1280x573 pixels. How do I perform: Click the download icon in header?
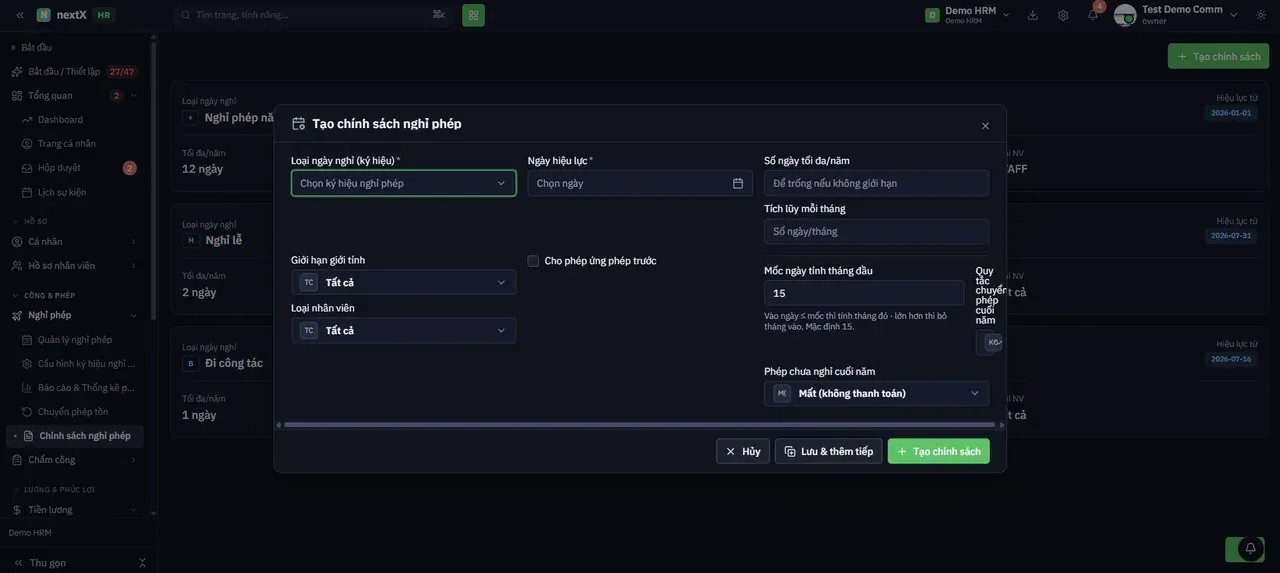pos(1033,15)
